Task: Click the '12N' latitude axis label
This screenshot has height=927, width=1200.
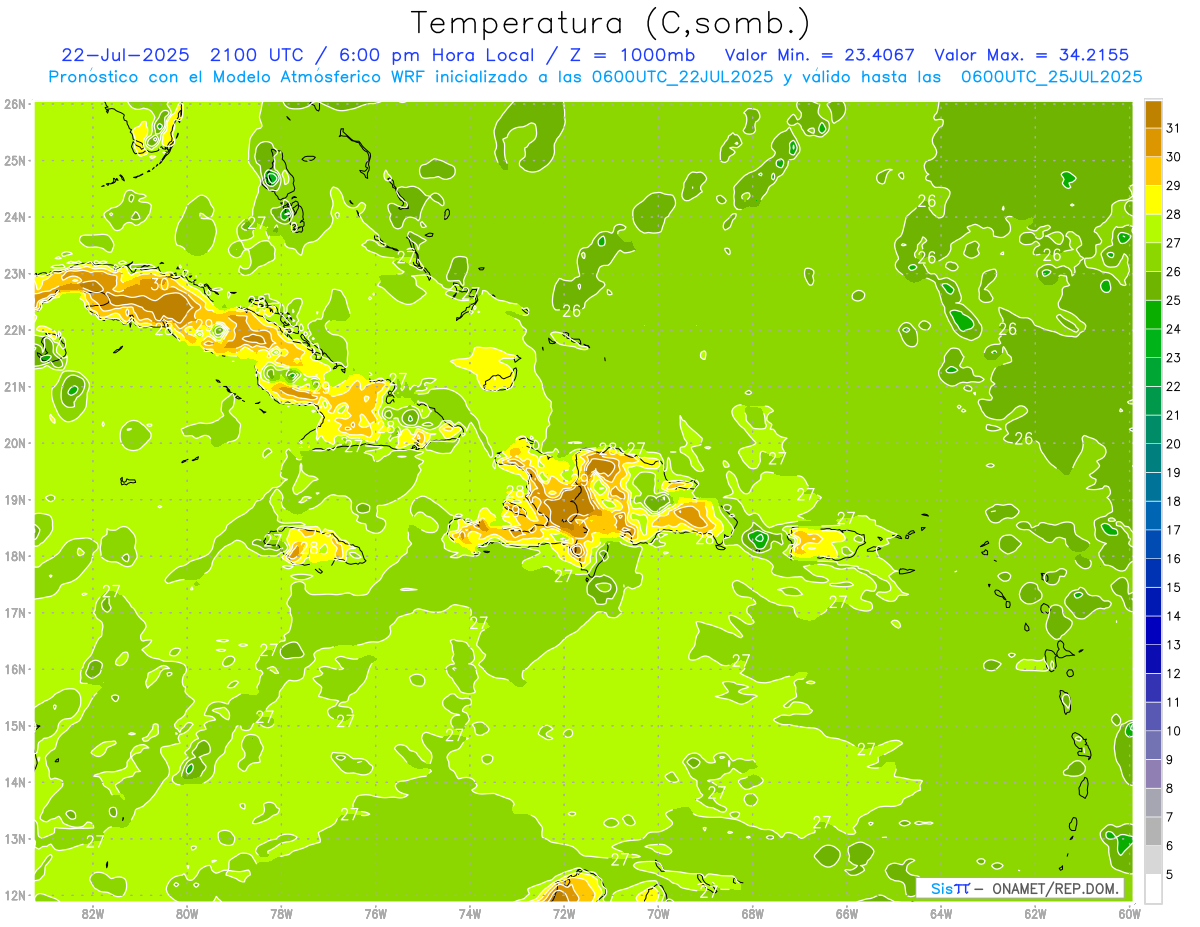Action: coord(14,895)
